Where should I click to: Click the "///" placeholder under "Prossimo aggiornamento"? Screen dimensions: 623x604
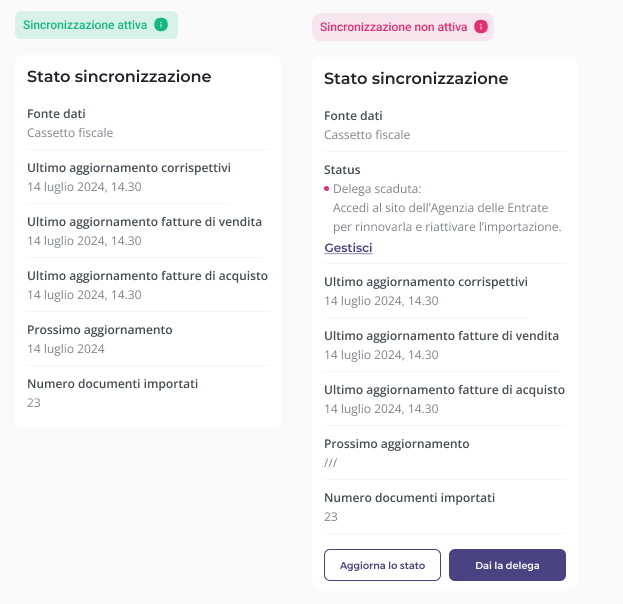(331, 462)
